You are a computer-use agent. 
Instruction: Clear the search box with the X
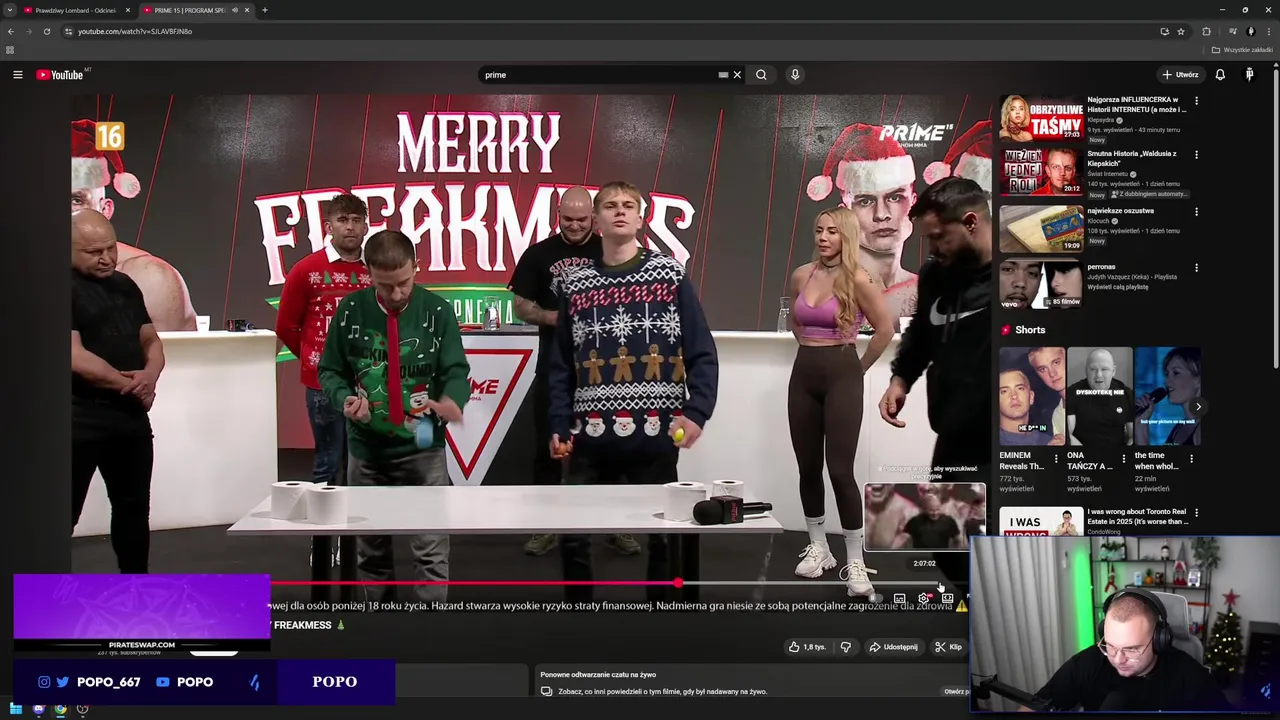pos(737,75)
